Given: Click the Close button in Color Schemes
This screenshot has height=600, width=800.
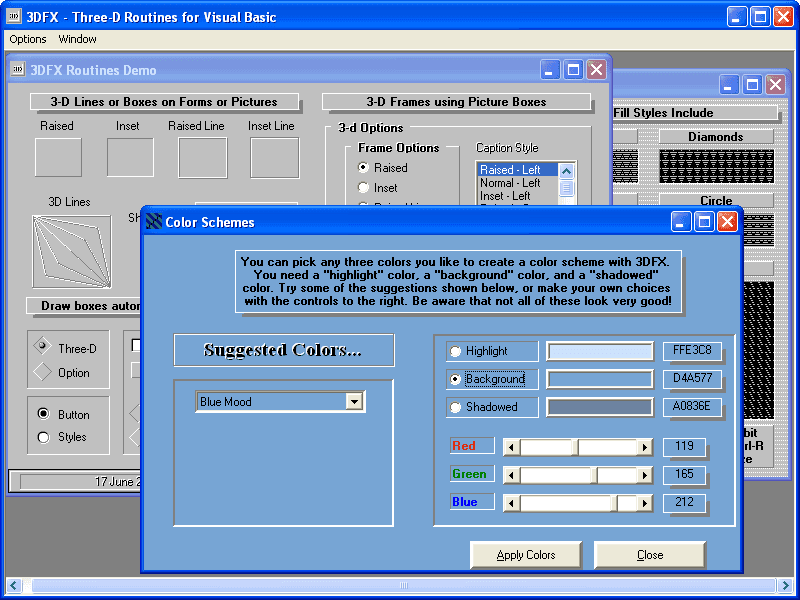Looking at the screenshot, I should coord(650,555).
